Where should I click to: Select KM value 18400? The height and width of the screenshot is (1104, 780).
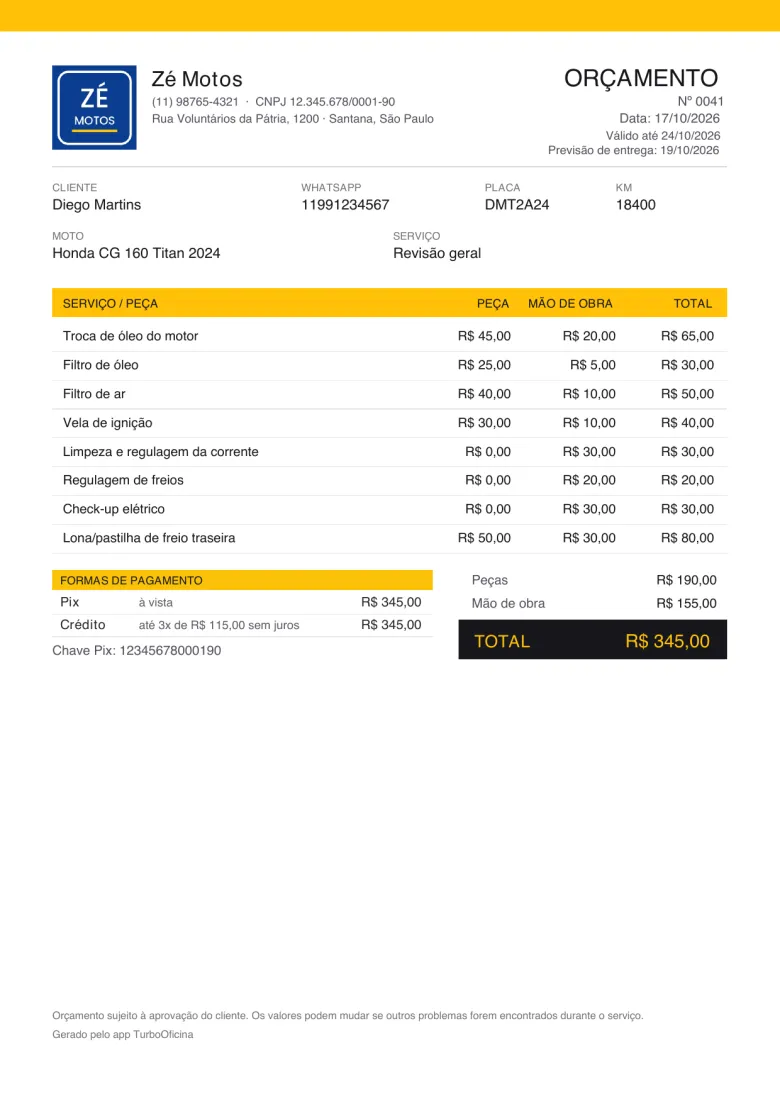(x=636, y=205)
